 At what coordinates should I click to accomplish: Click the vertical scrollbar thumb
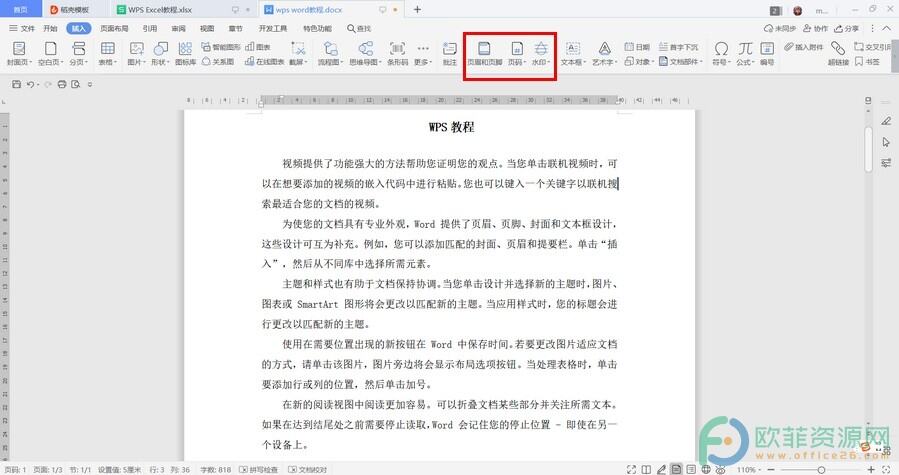869,149
